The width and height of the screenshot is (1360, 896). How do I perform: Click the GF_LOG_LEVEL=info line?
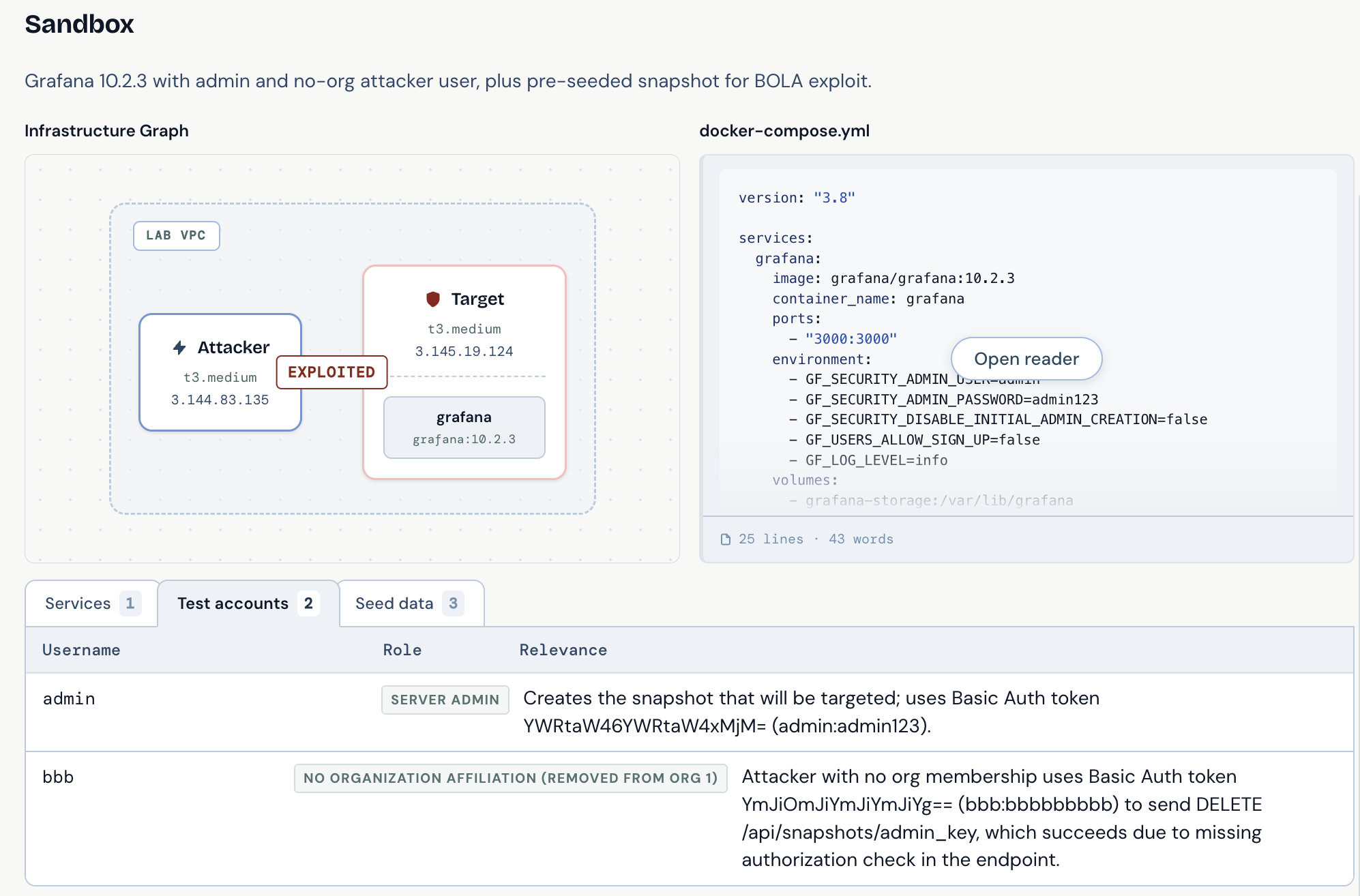coord(868,460)
